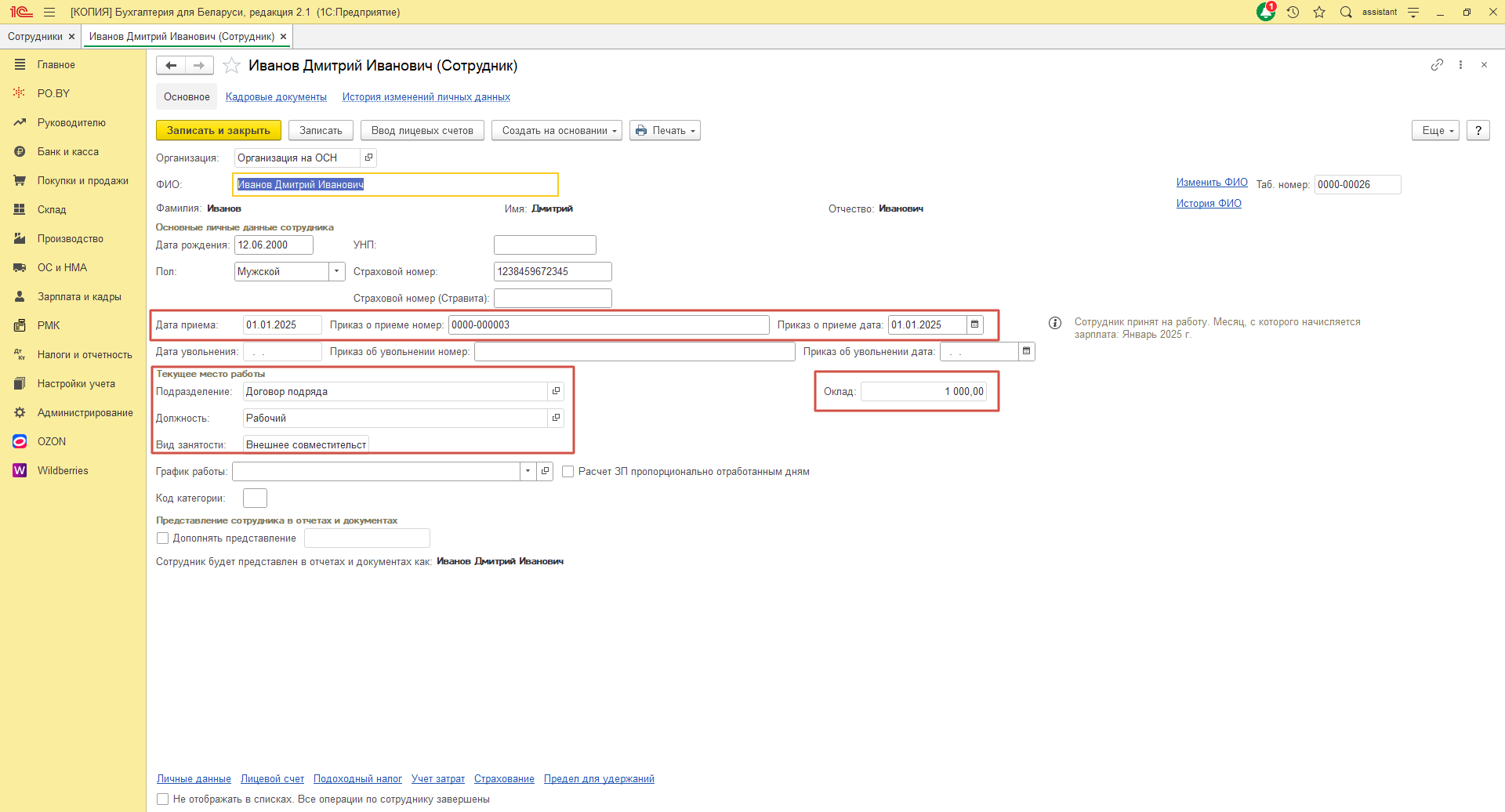The width and height of the screenshot is (1505, 812).
Task: Click the favorites star next to employee title
Action: [231, 66]
